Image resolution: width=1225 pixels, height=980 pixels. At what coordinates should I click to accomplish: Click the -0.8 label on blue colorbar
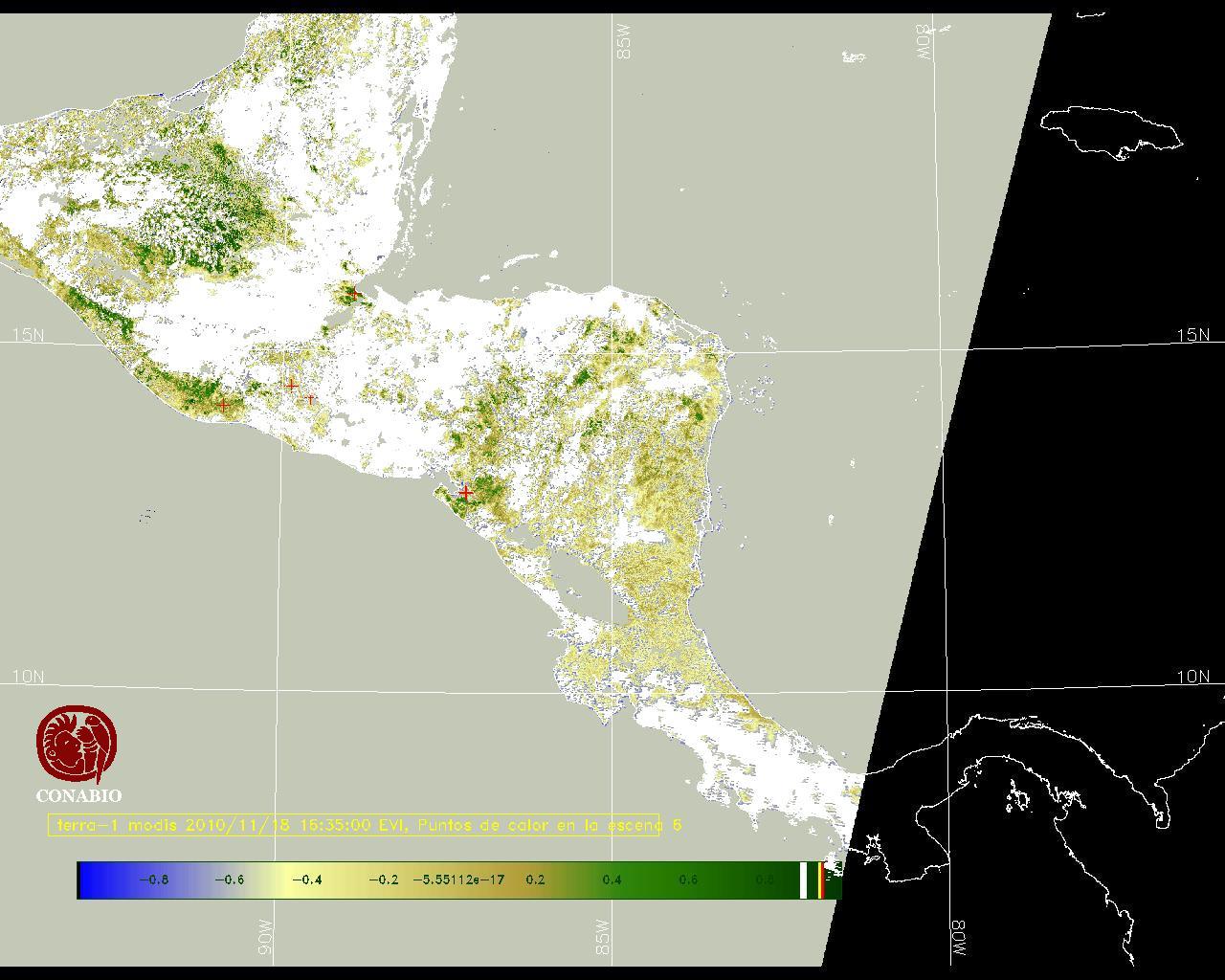point(153,880)
